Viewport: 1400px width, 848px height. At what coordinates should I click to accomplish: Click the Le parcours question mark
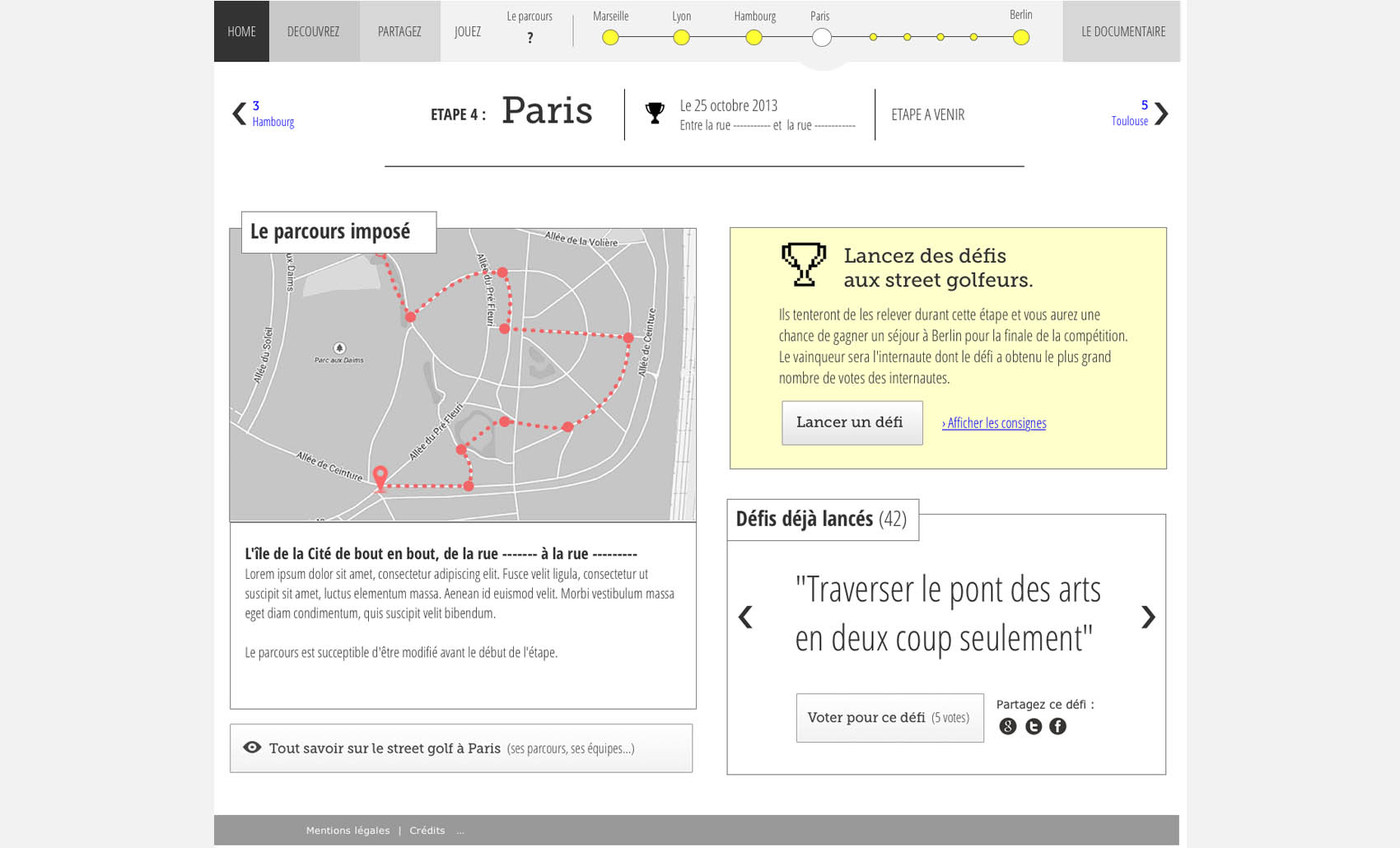530,37
